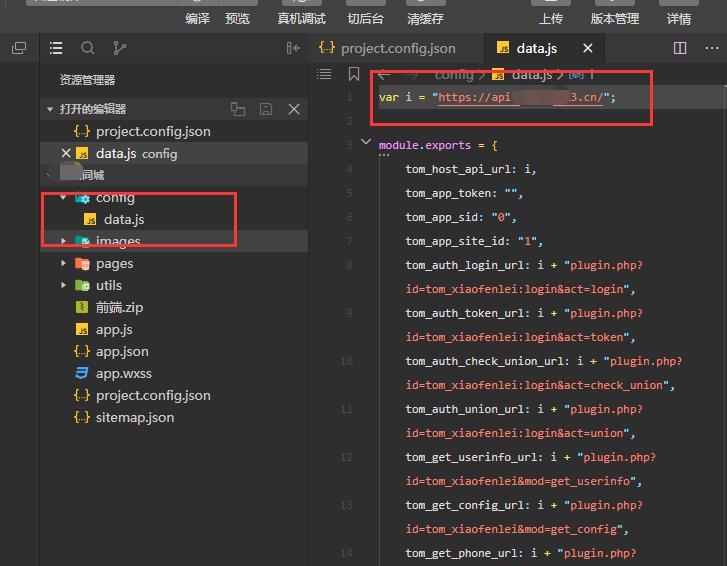Fold the module.exports code block

click(366, 141)
